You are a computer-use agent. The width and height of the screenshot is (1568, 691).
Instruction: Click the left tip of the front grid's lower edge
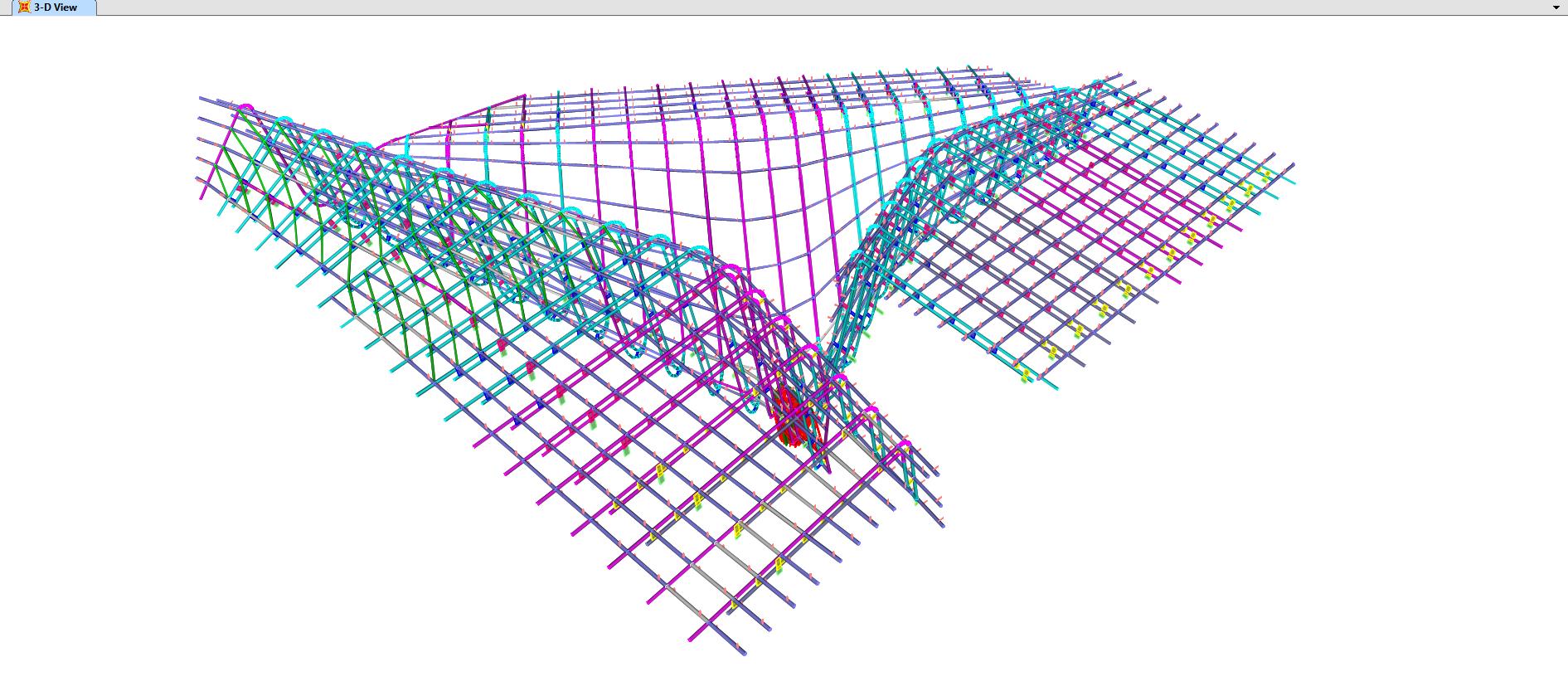pyautogui.click(x=690, y=640)
